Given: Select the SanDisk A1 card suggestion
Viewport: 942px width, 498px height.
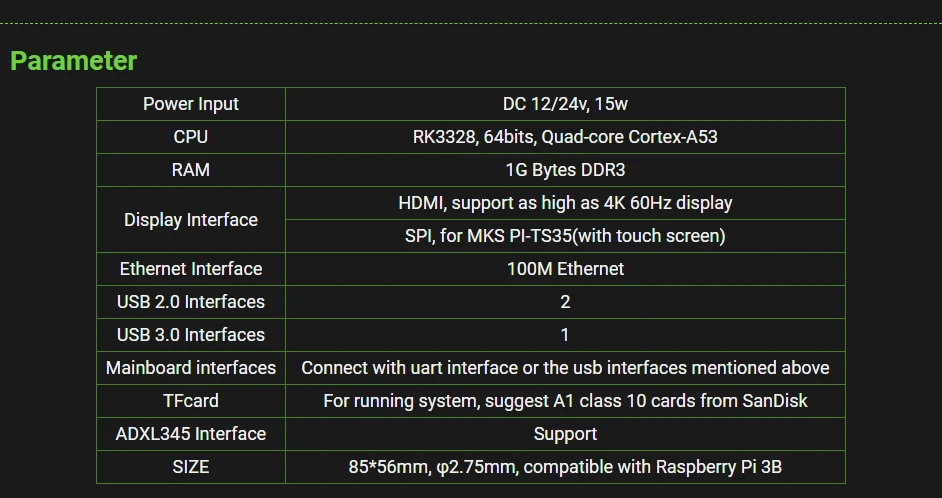Looking at the screenshot, I should [565, 401].
